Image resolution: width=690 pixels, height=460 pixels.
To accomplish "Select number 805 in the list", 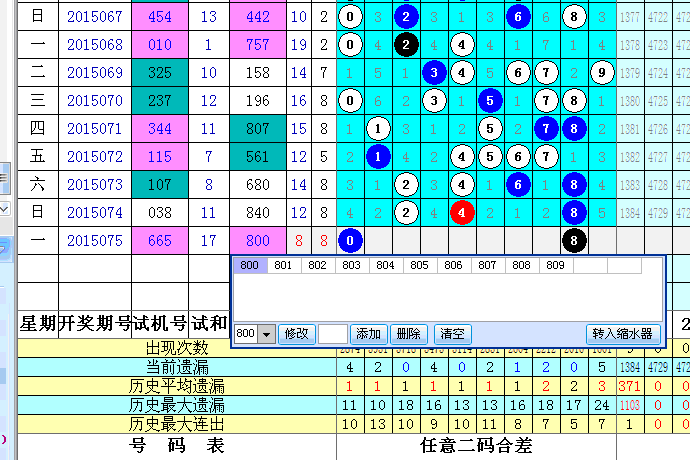I will pos(419,266).
